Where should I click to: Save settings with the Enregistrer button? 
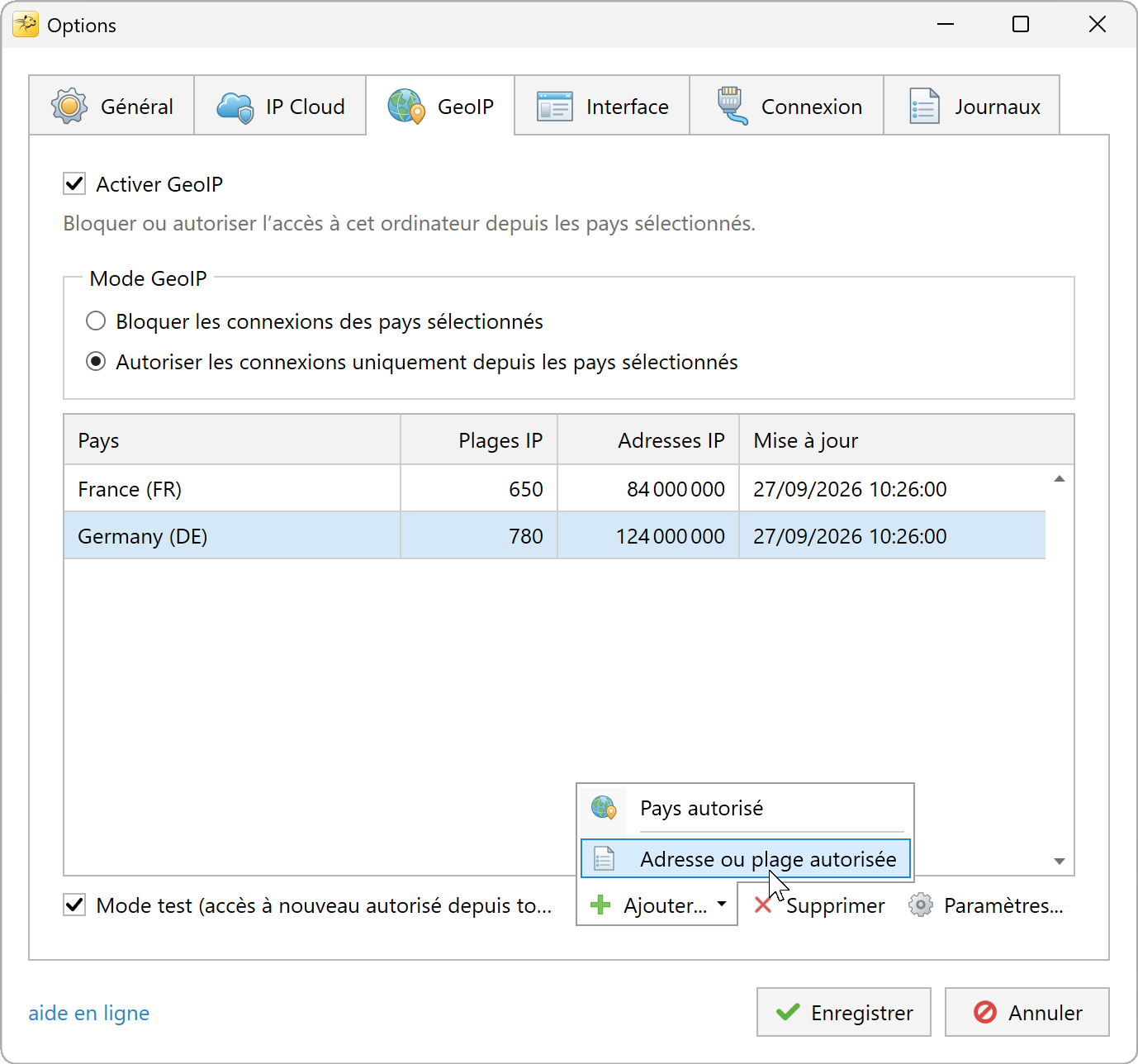tap(844, 1012)
